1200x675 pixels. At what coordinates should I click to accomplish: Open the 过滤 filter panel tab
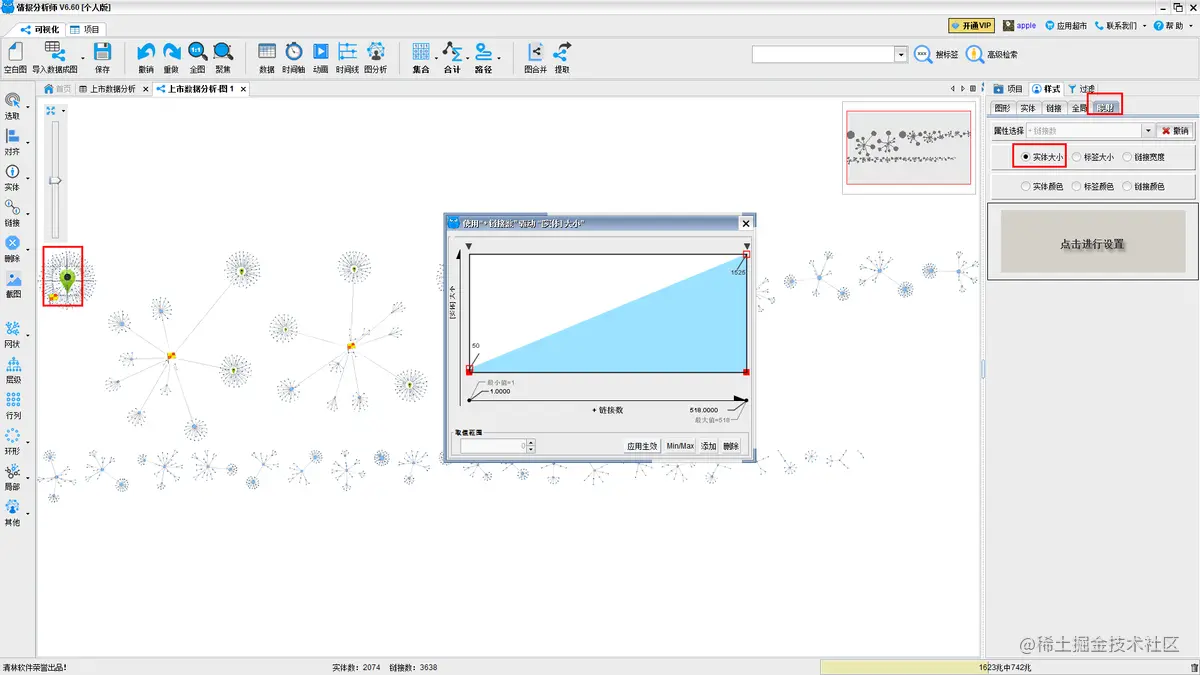tap(1081, 89)
